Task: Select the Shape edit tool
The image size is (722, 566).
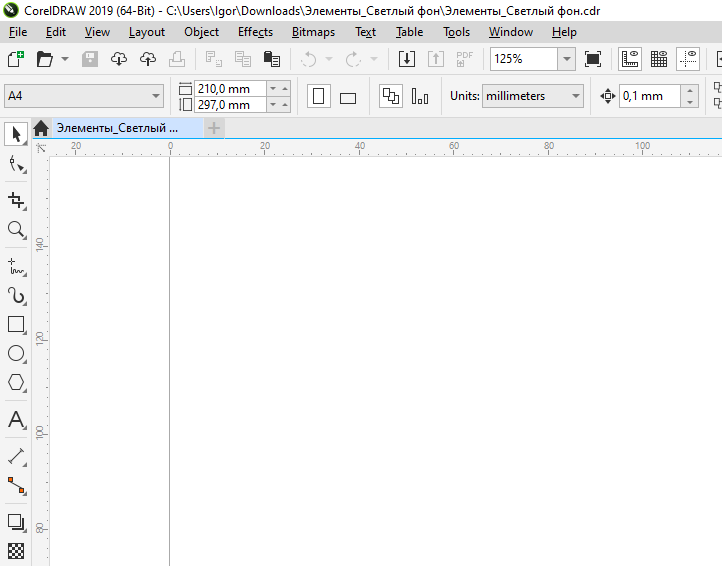Action: point(16,164)
